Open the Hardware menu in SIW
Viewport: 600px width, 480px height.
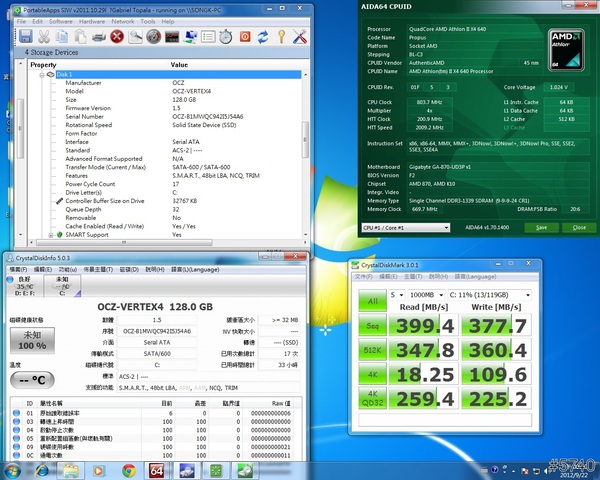pos(90,20)
